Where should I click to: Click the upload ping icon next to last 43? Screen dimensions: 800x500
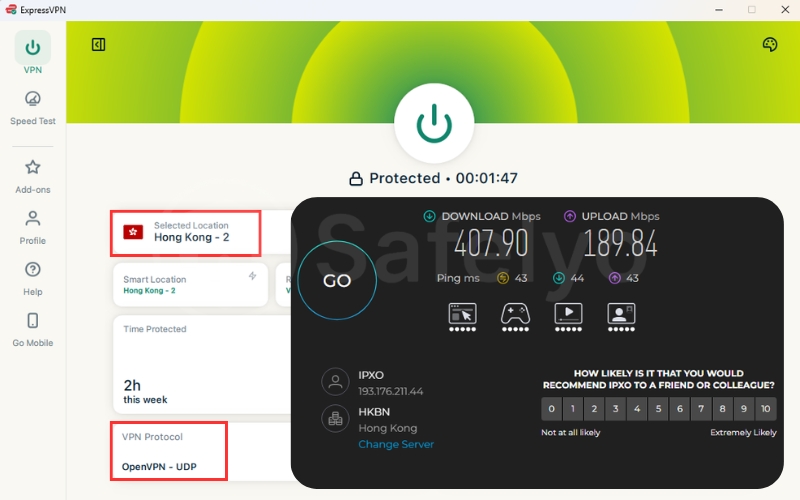615,278
